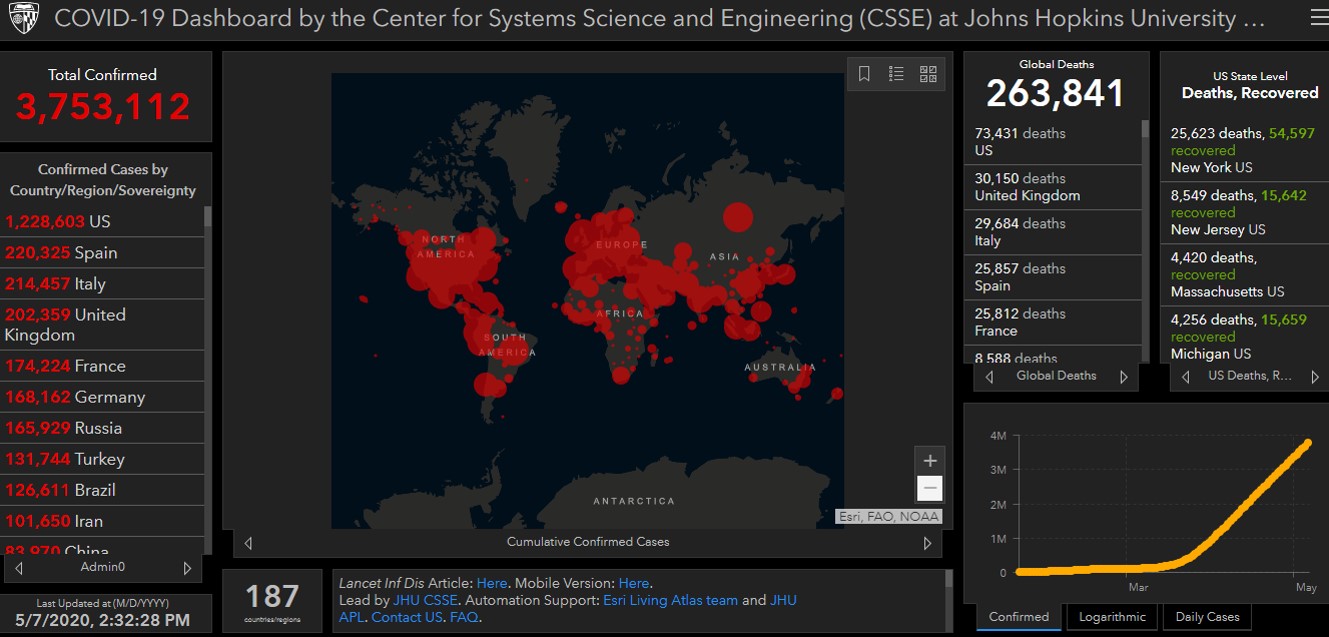Zoom in on the map with plus button
Viewport: 1329px width, 637px height.
[930, 461]
